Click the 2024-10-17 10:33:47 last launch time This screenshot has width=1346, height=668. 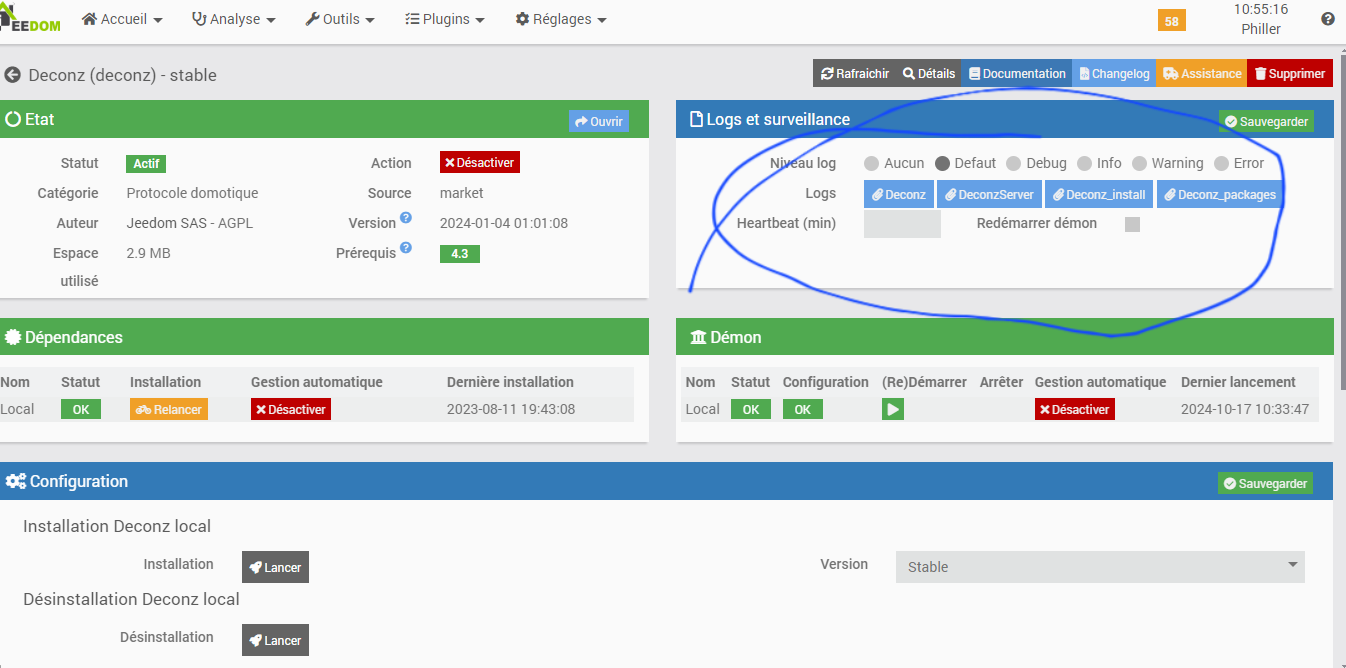pyautogui.click(x=1245, y=409)
